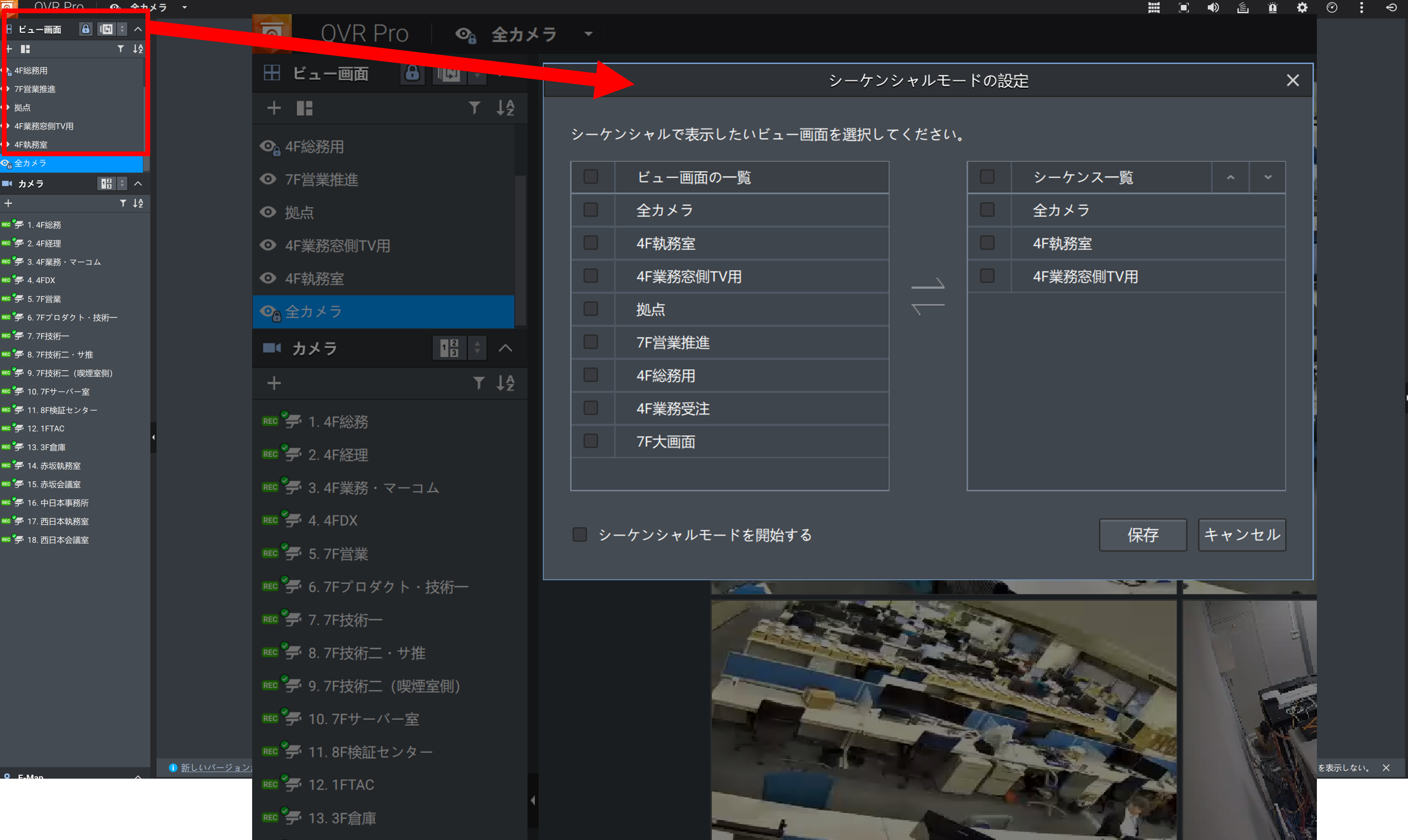This screenshot has width=1408, height=840.
Task: Open the speedometer dashboard icon
Action: 1332,8
